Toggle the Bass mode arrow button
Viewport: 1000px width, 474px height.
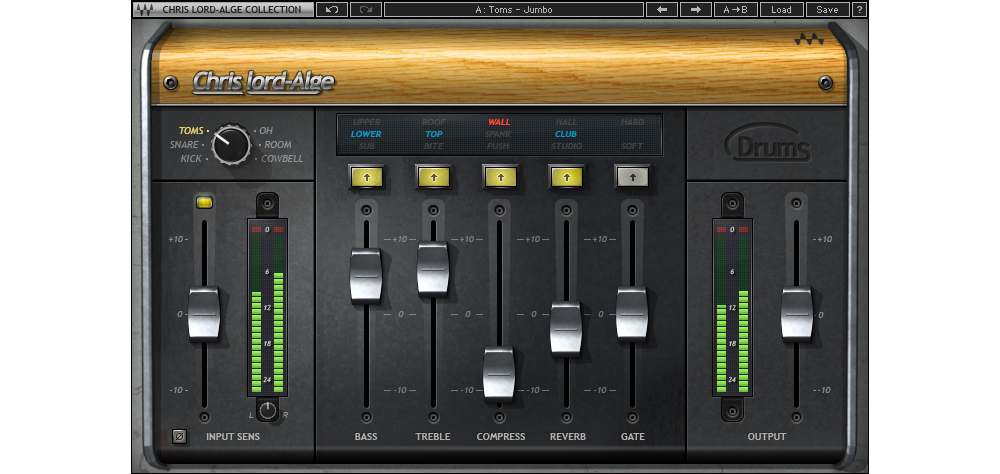(x=366, y=177)
